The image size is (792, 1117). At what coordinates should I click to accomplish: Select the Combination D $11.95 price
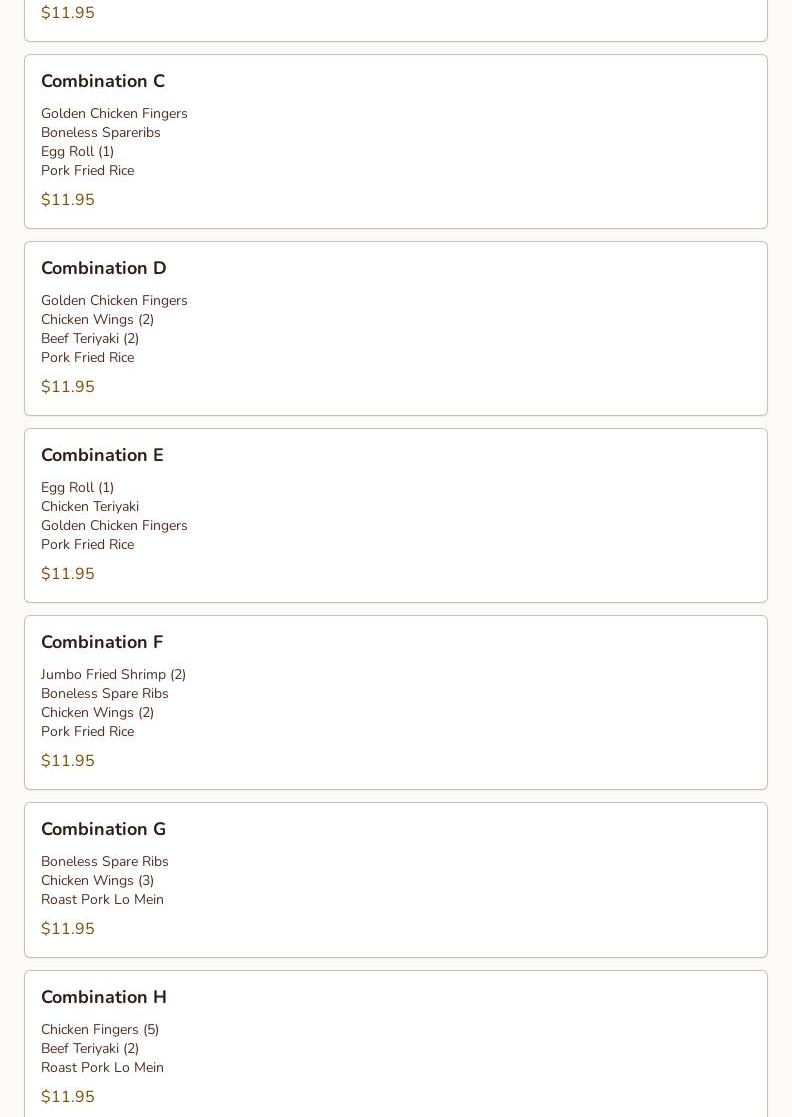tap(68, 387)
